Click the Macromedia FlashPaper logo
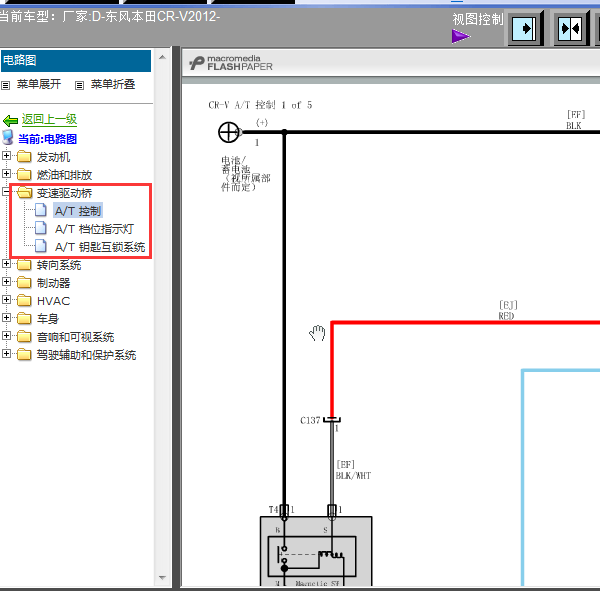This screenshot has height=591, width=600. [231, 63]
